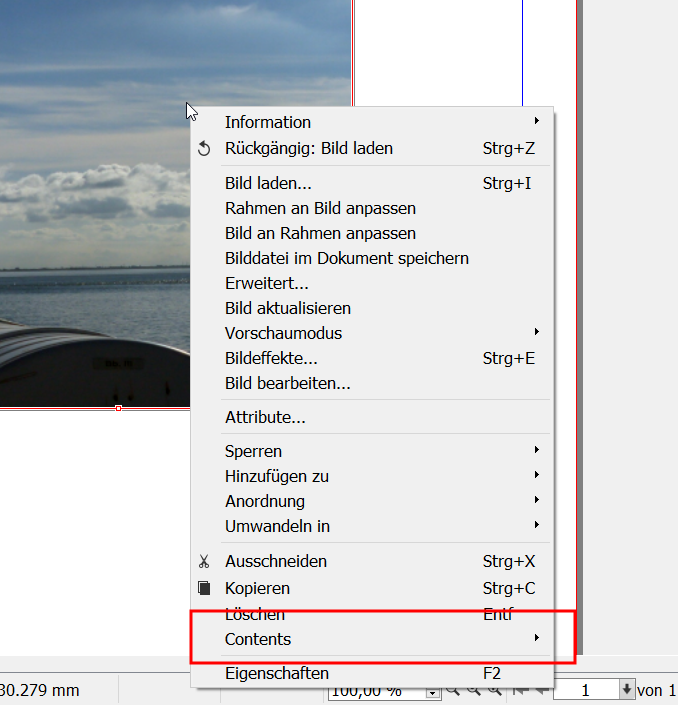This screenshot has width=678, height=705.
Task: Click the undo arrow icon beside Rückgängig
Action: coord(204,149)
